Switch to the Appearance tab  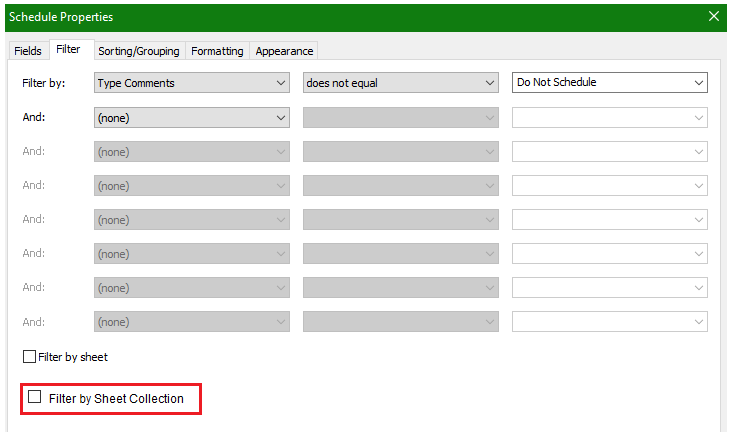[284, 50]
